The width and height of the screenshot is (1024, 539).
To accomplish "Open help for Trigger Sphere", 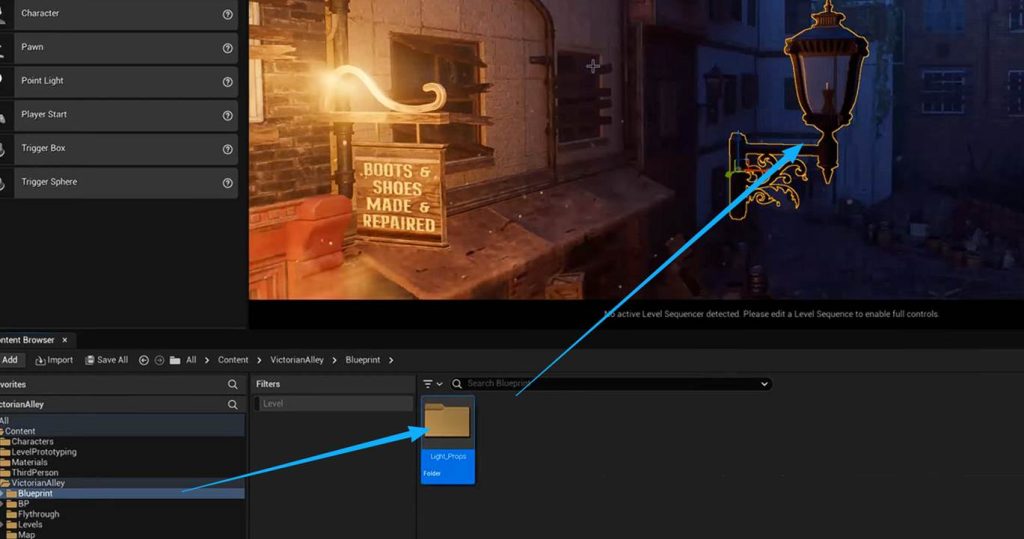I will [x=227, y=183].
